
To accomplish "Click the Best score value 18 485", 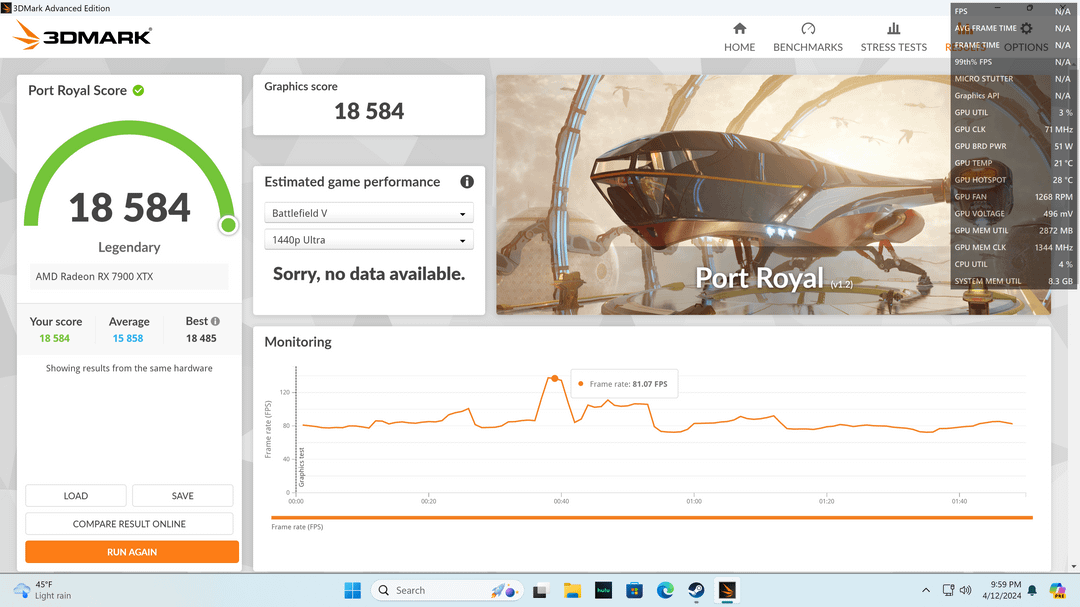I will coord(201,338).
